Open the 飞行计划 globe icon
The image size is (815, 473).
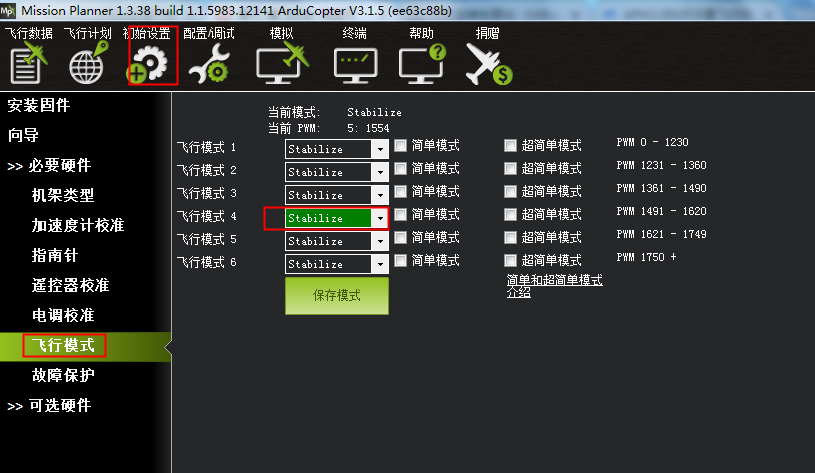pos(88,63)
